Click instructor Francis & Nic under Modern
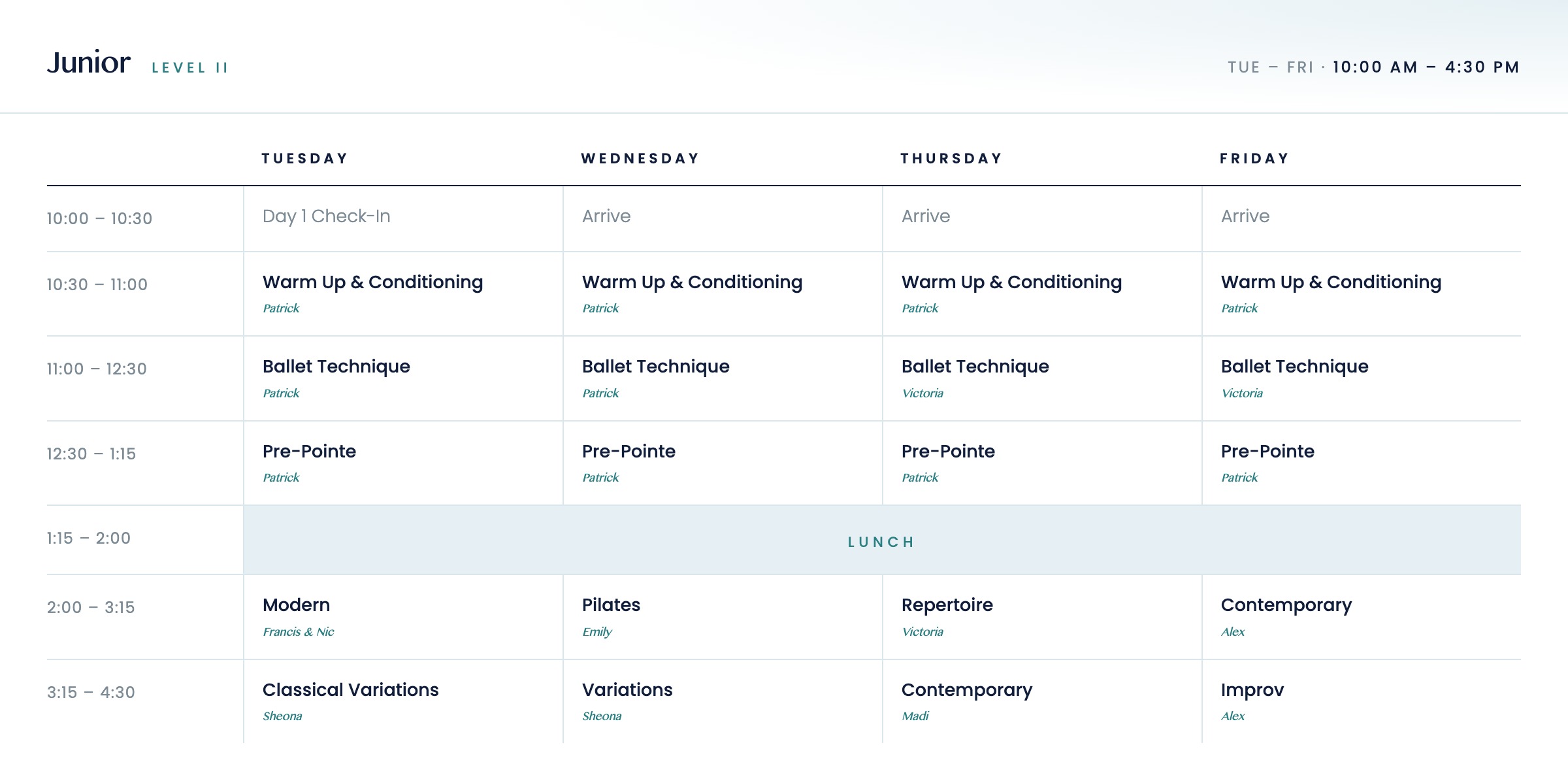 pos(299,632)
